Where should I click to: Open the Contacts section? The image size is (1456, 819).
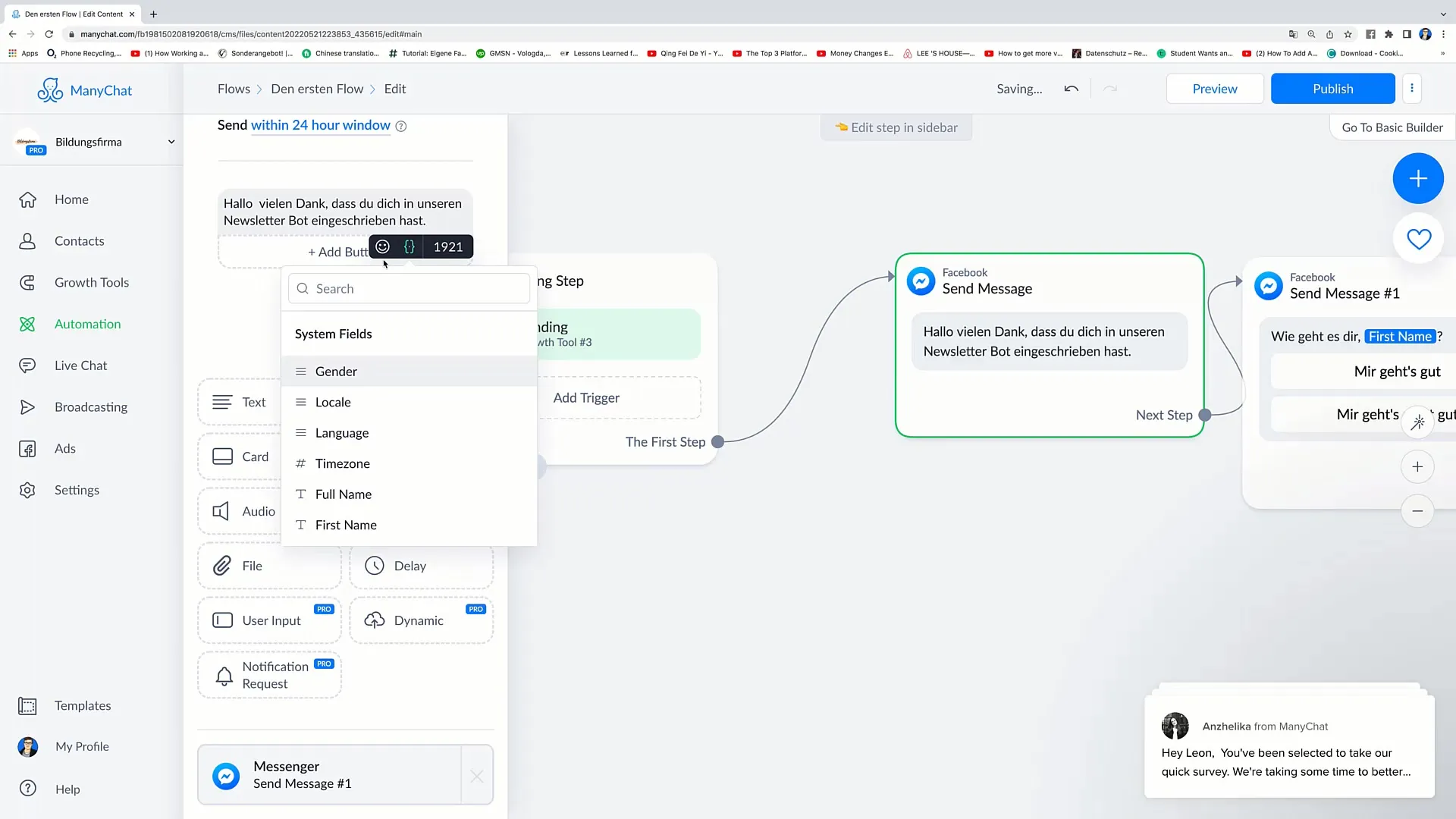click(79, 240)
